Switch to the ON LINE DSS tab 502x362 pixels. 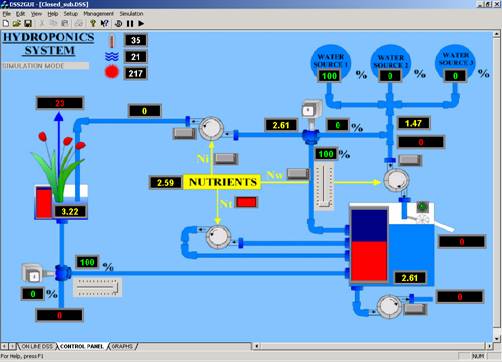[x=37, y=346]
